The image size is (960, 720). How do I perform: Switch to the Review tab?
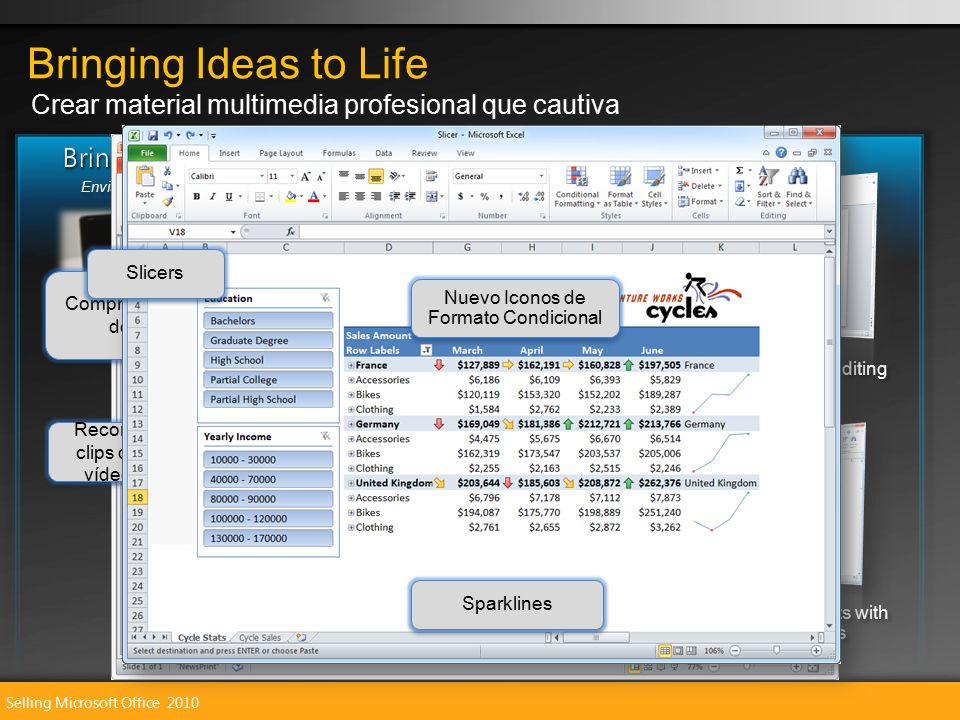click(424, 153)
